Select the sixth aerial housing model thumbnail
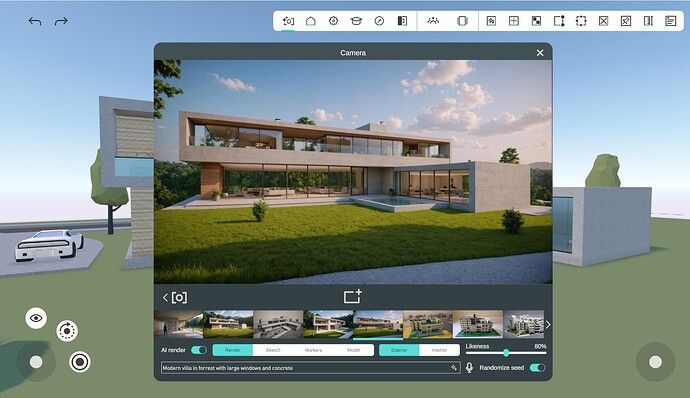 (428, 324)
